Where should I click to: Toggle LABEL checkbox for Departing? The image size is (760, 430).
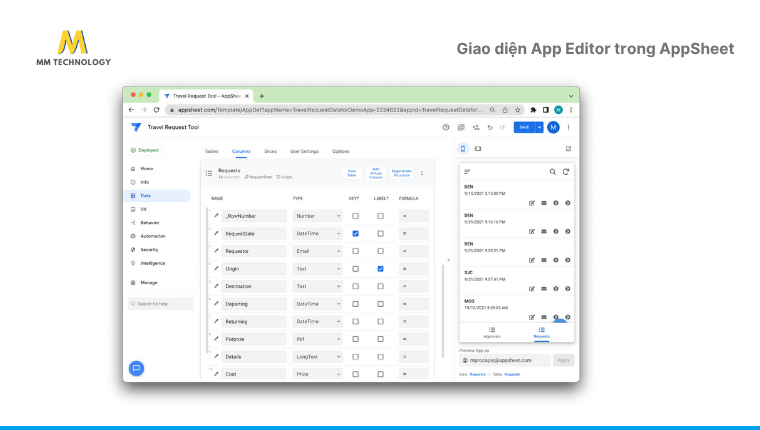click(380, 304)
